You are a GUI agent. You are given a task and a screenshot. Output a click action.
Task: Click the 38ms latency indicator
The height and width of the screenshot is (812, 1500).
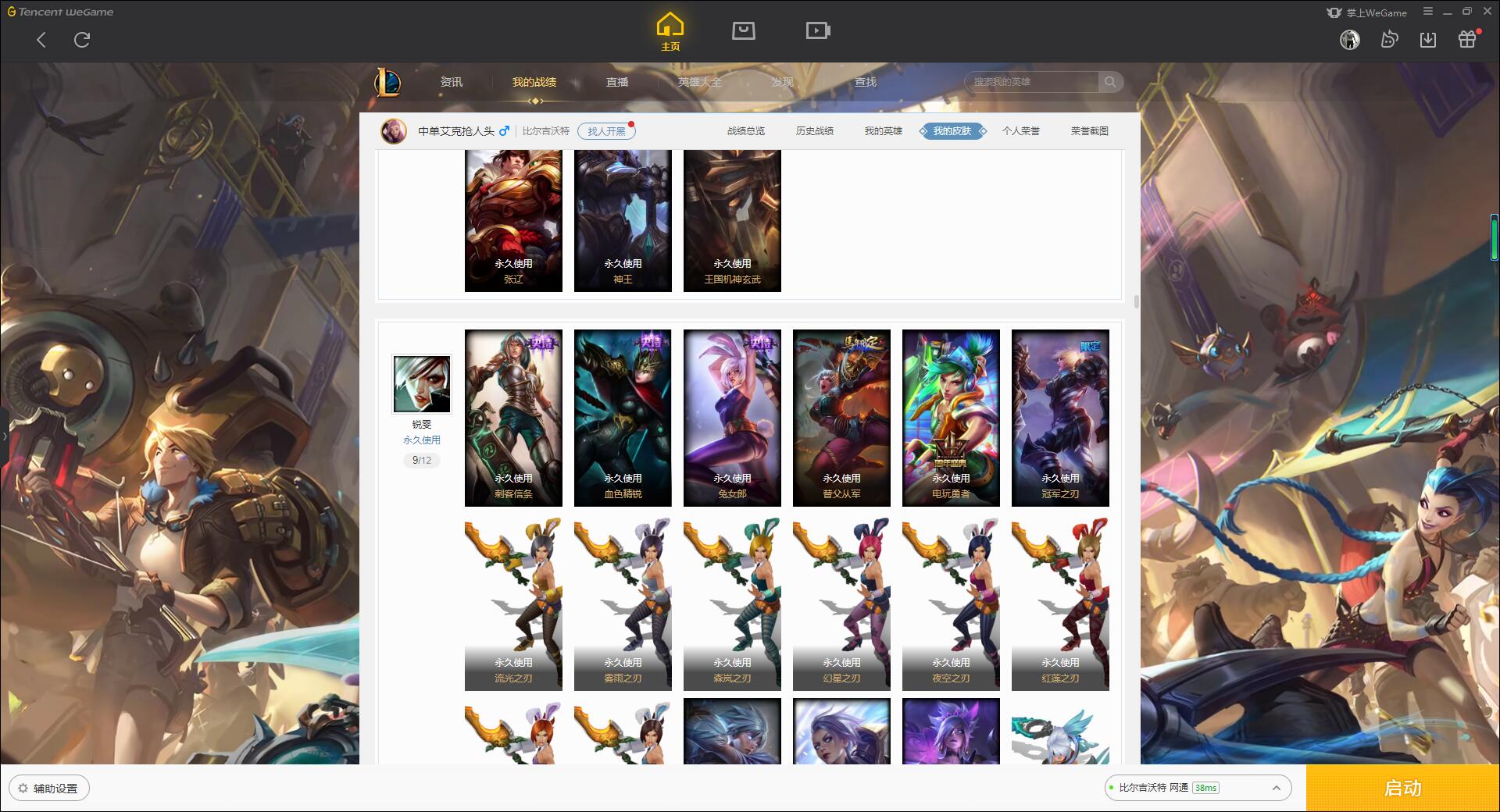(x=1205, y=788)
